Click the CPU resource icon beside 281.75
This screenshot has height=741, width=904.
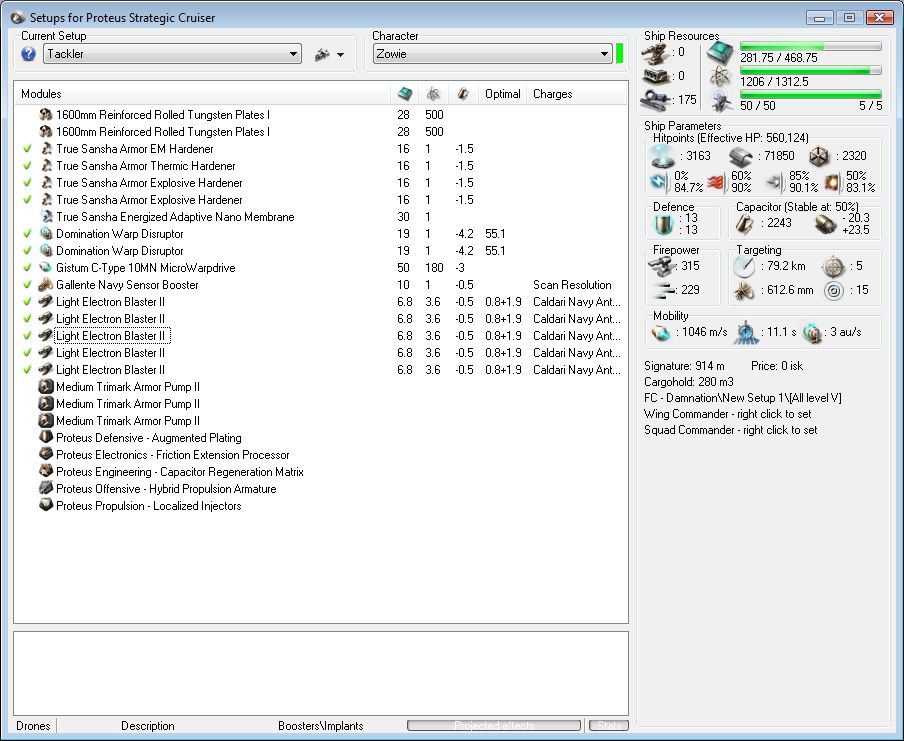[720, 53]
